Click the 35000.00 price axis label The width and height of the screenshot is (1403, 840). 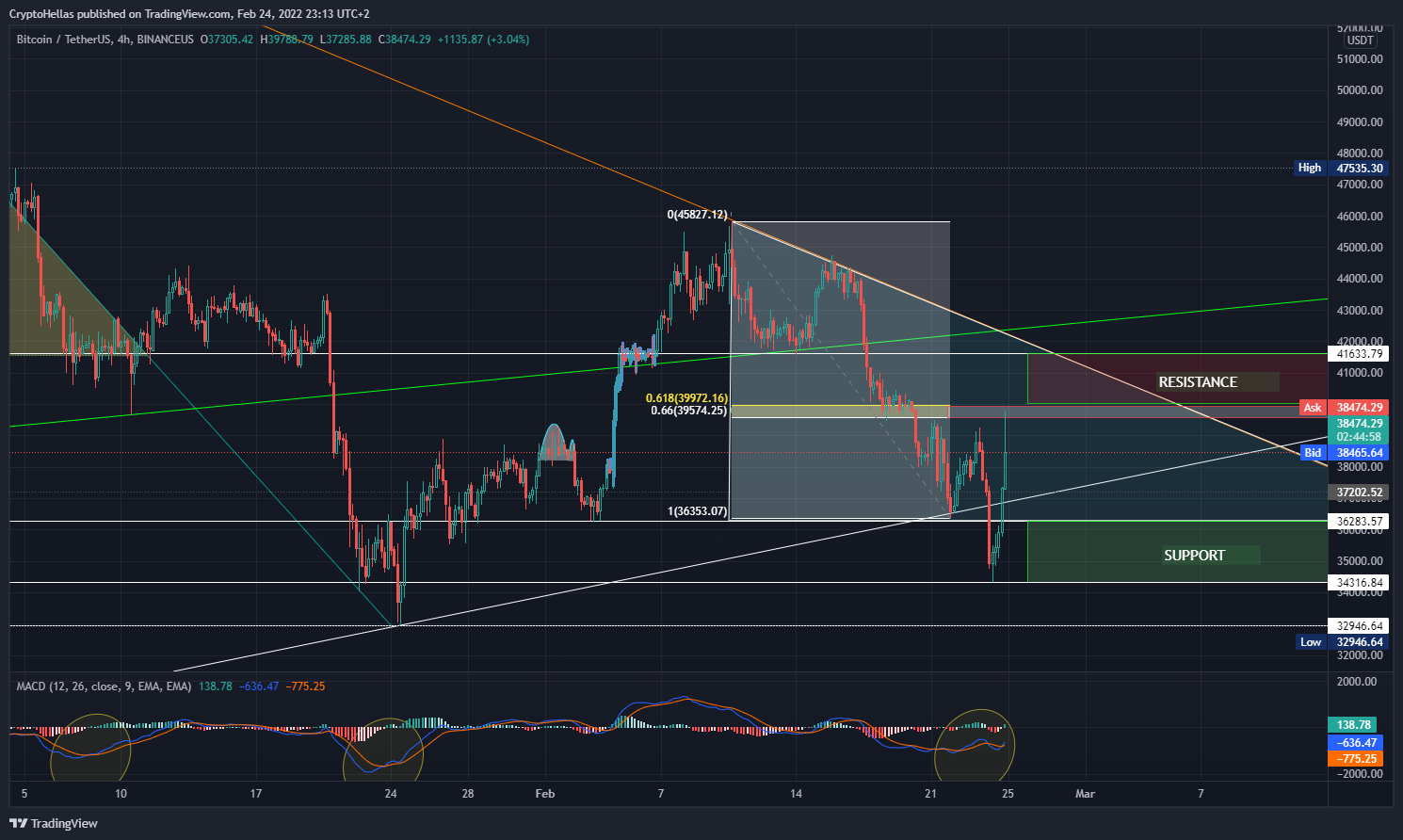coord(1360,561)
